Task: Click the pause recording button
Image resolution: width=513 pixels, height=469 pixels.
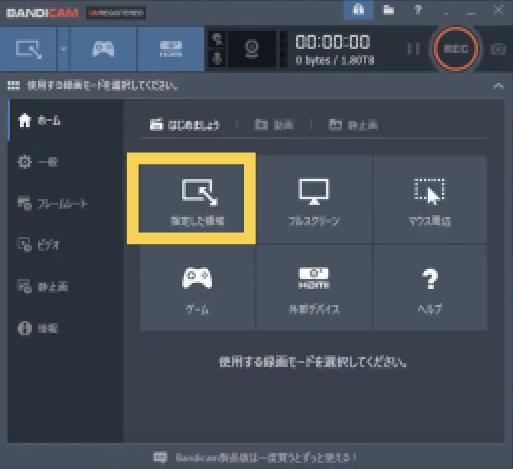Action: coord(414,49)
